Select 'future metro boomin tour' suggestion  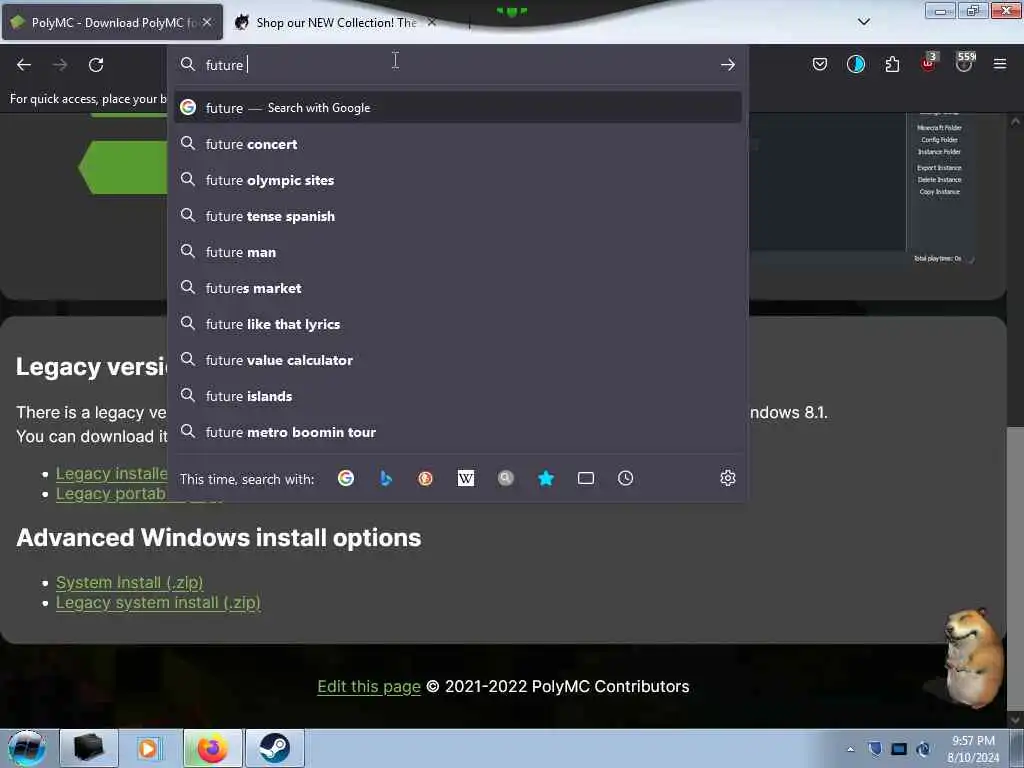(x=457, y=432)
